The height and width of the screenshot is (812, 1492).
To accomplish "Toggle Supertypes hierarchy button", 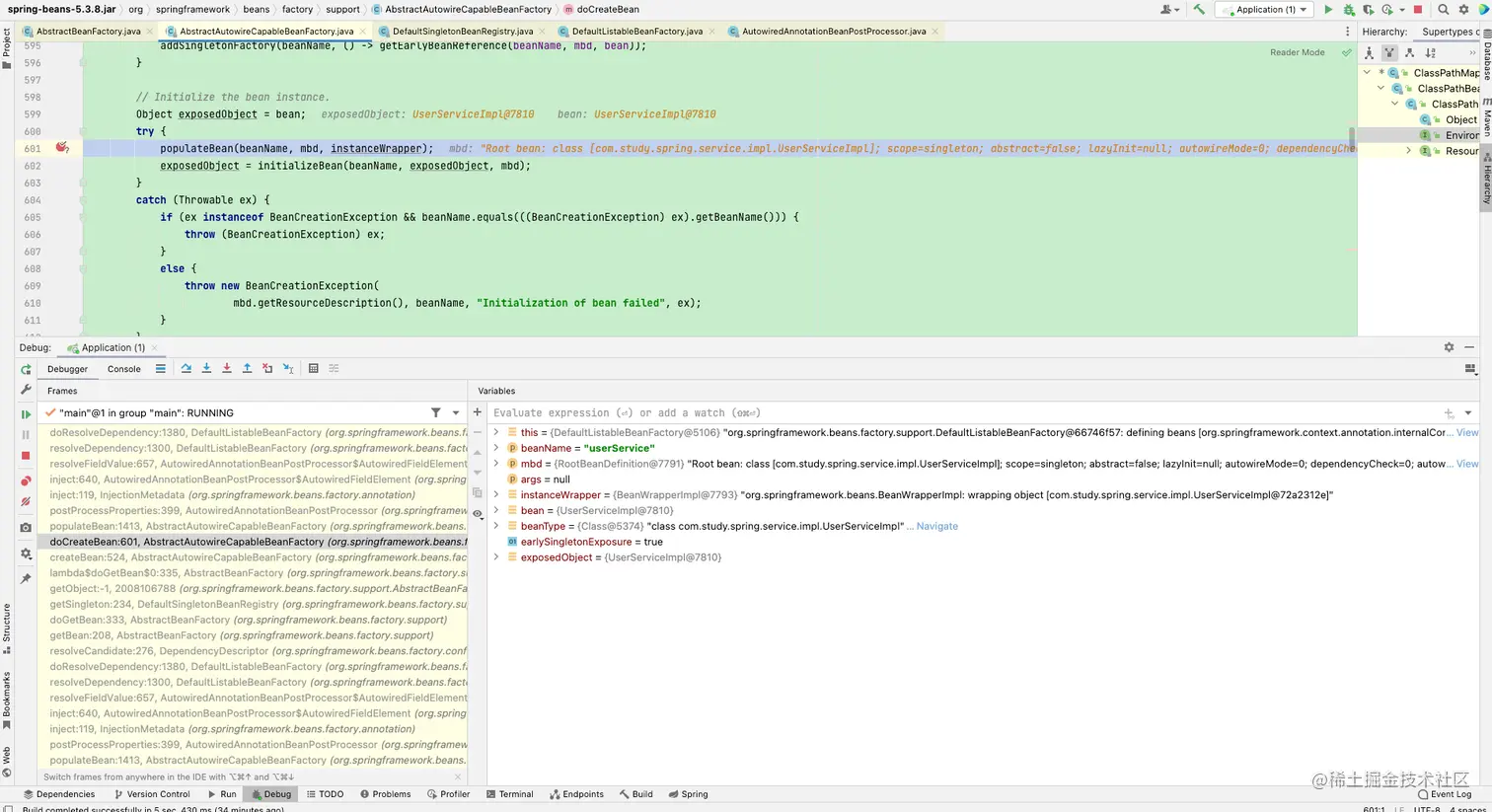I will [x=1389, y=53].
